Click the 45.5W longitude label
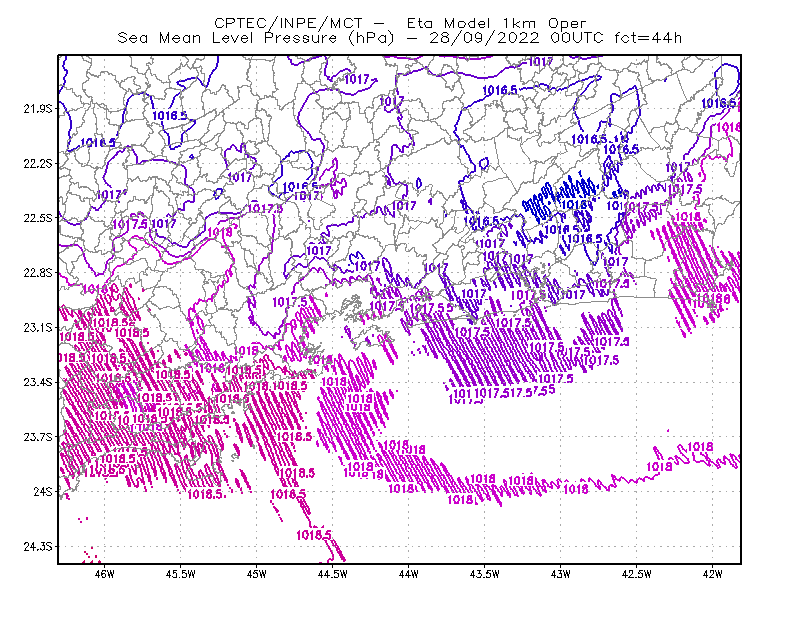Viewport: 800px width, 618px height. tap(181, 574)
